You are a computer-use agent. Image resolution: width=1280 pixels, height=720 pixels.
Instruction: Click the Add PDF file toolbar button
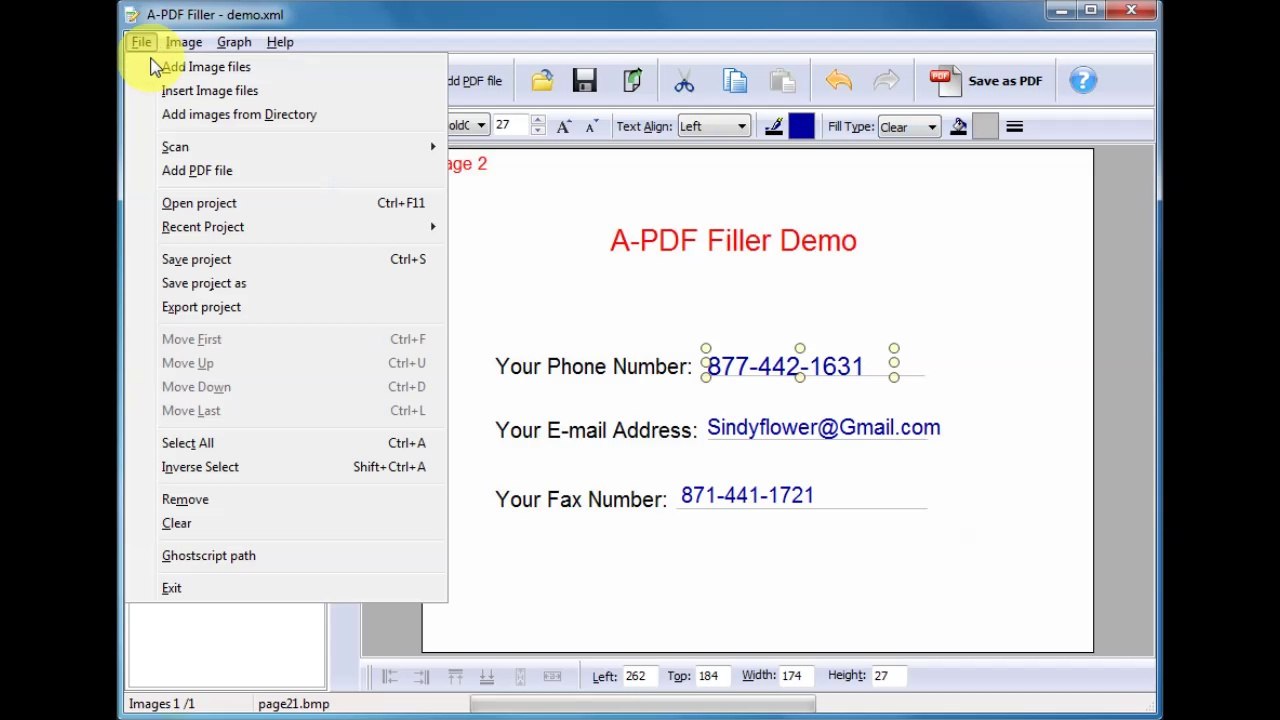click(x=474, y=81)
